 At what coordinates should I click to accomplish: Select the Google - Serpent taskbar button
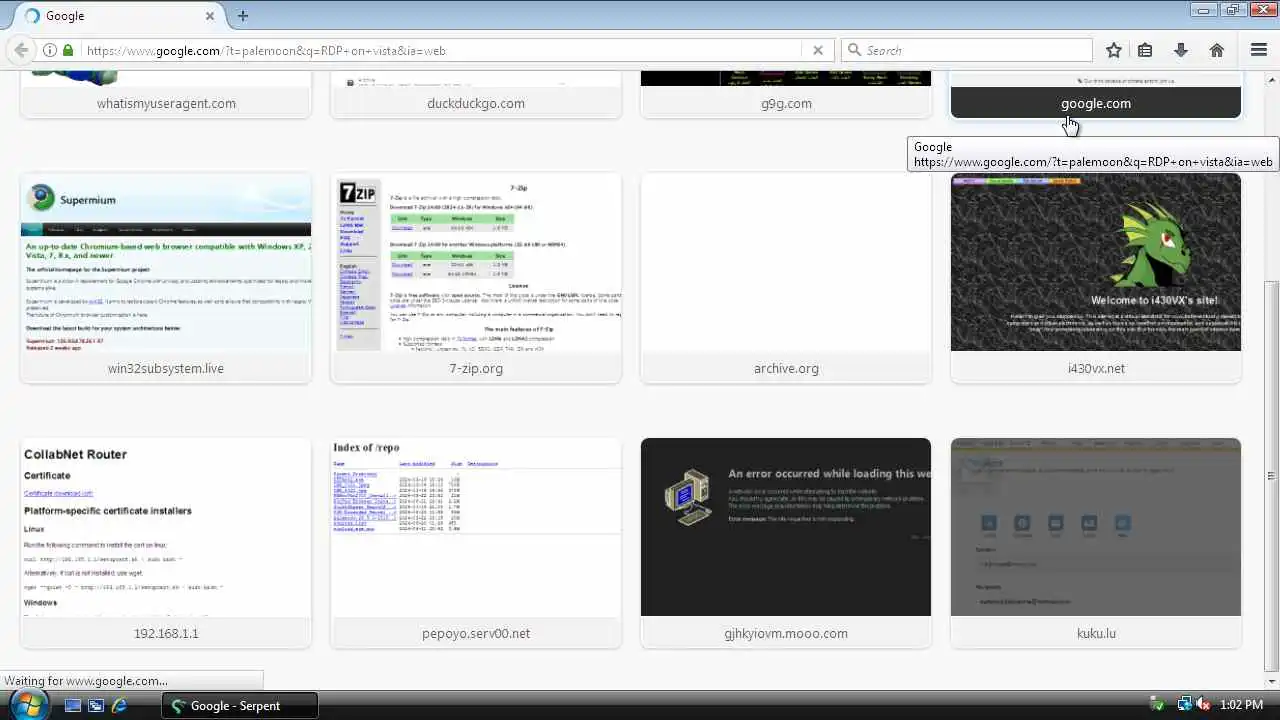(x=240, y=705)
